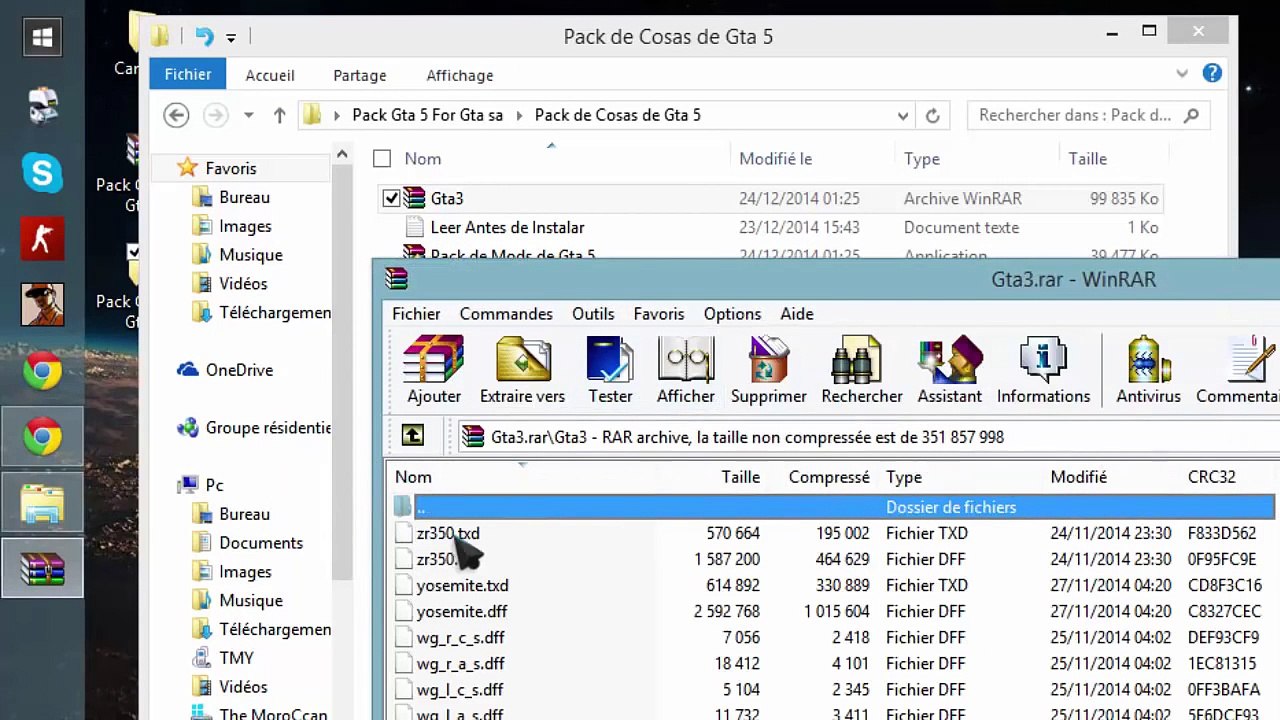
Task: Uncheck the Gta3 archive checkbox
Action: pyautogui.click(x=391, y=198)
